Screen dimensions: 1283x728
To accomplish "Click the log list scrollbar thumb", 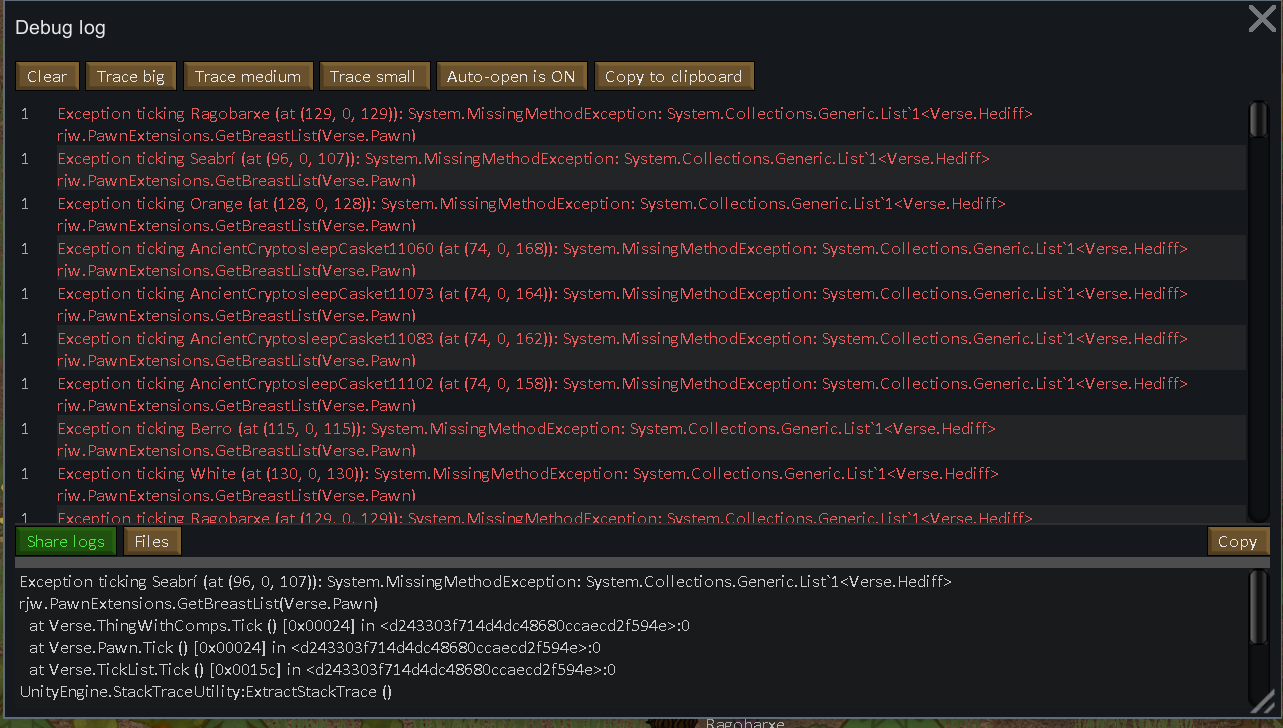I will pos(1257,119).
